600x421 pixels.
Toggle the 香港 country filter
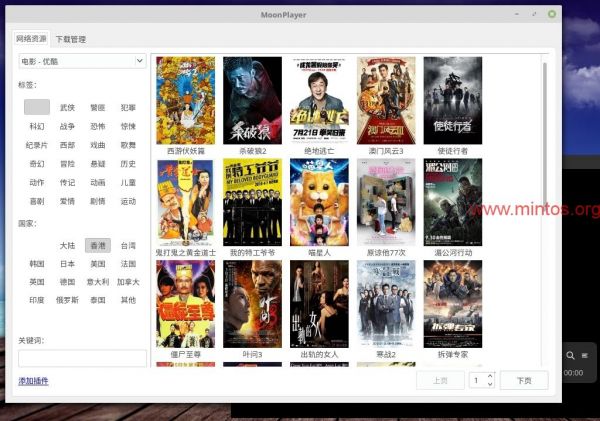(97, 246)
